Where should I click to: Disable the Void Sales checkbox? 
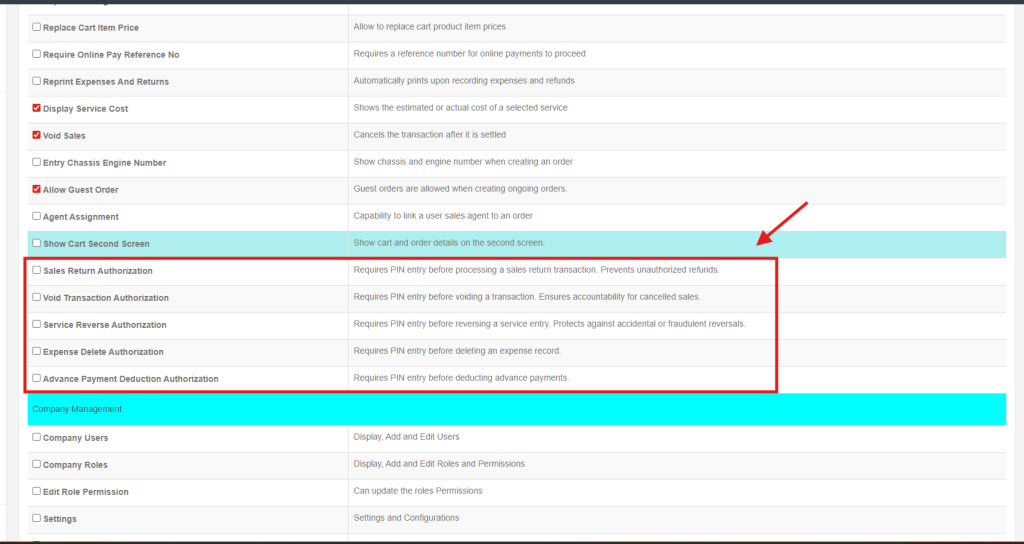(37, 135)
